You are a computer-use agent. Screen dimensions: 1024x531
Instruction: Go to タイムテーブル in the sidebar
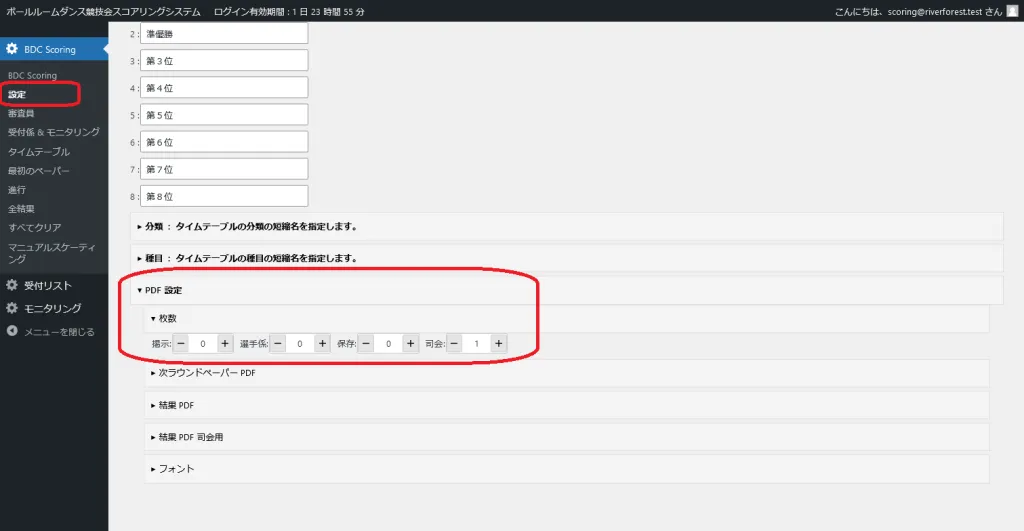(x=39, y=151)
